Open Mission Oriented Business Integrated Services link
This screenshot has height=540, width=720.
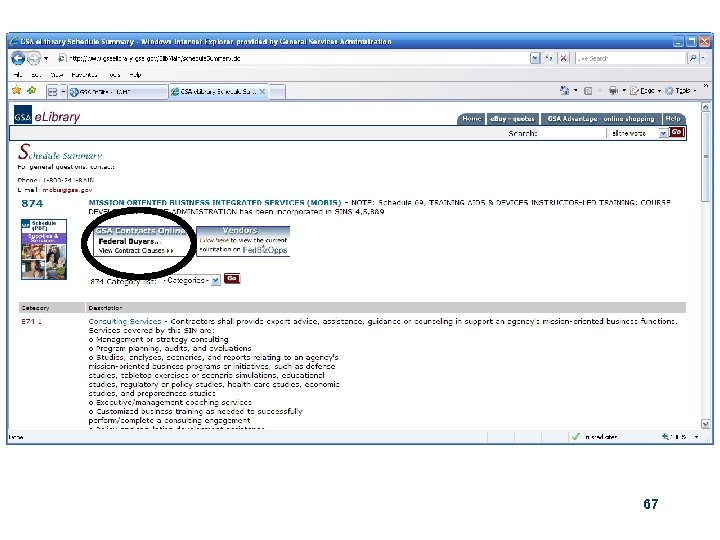tap(215, 202)
